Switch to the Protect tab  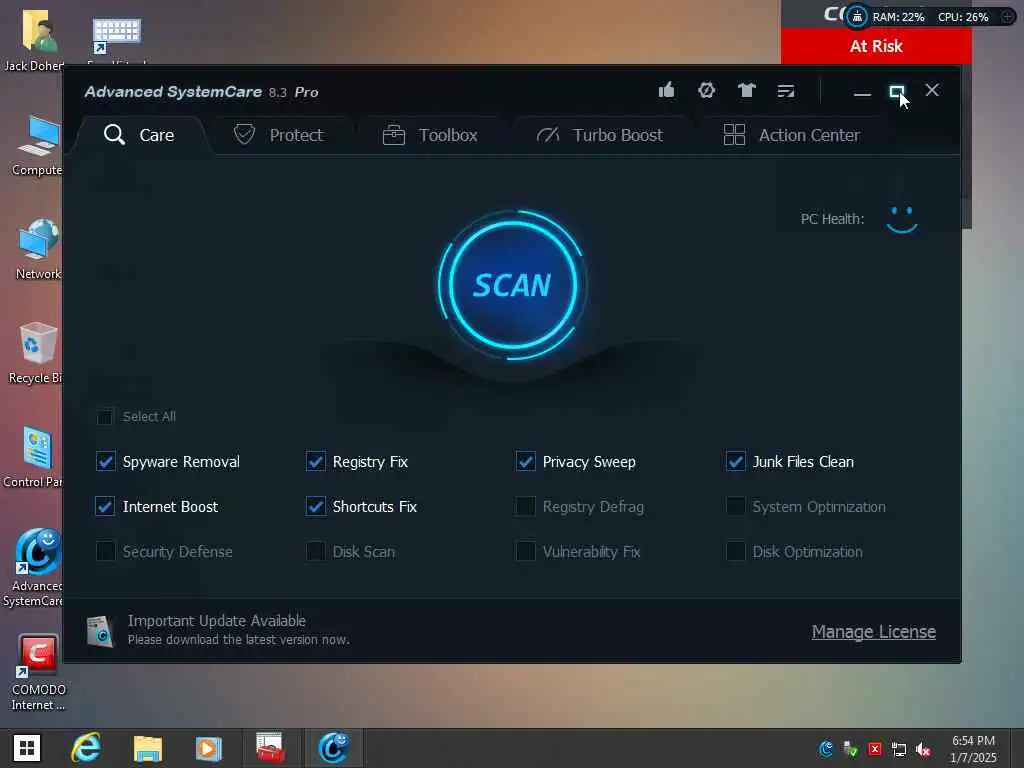coord(279,135)
